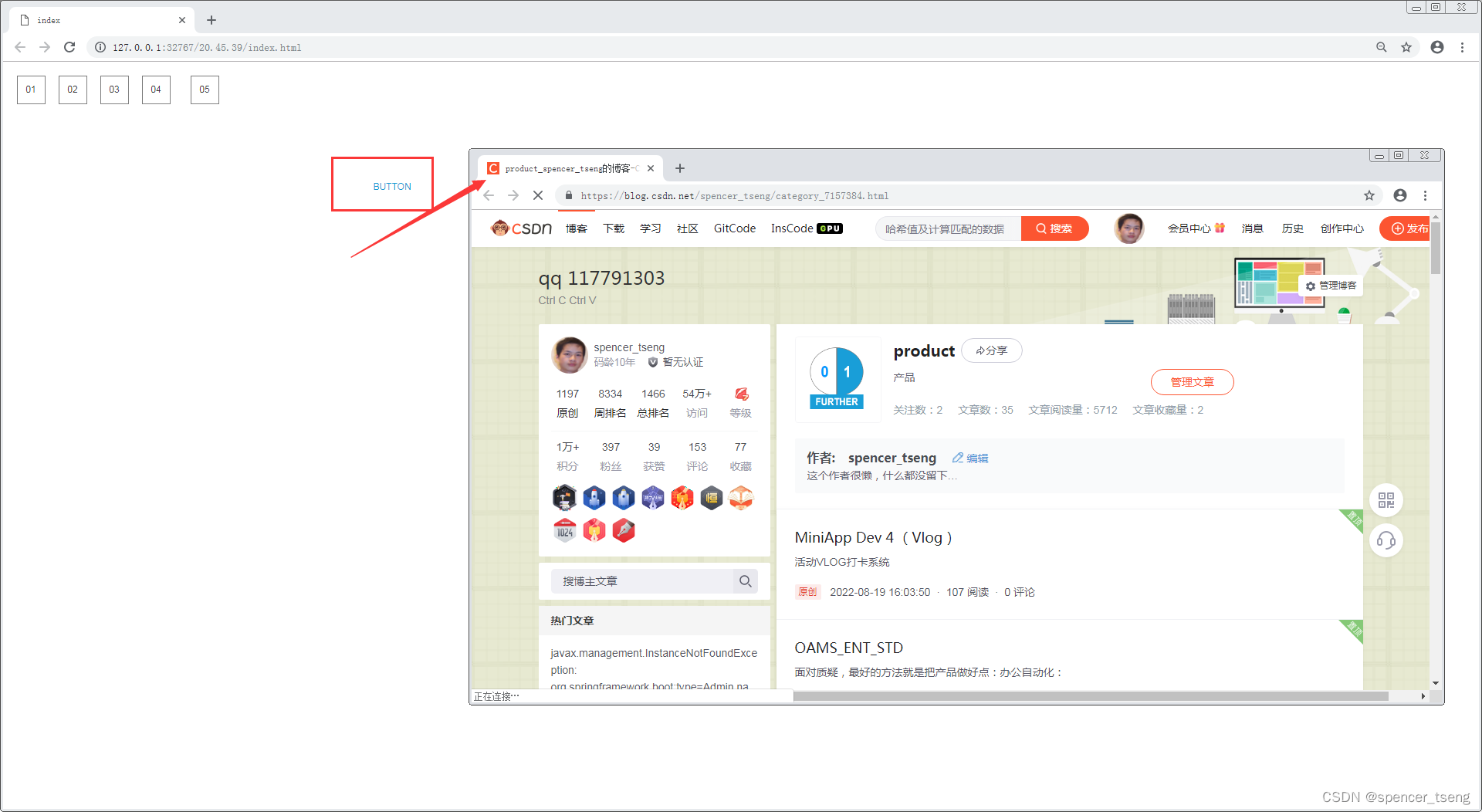This screenshot has width=1482, height=812.
Task: Click the reload icon in the outer browser
Action: coord(69,47)
